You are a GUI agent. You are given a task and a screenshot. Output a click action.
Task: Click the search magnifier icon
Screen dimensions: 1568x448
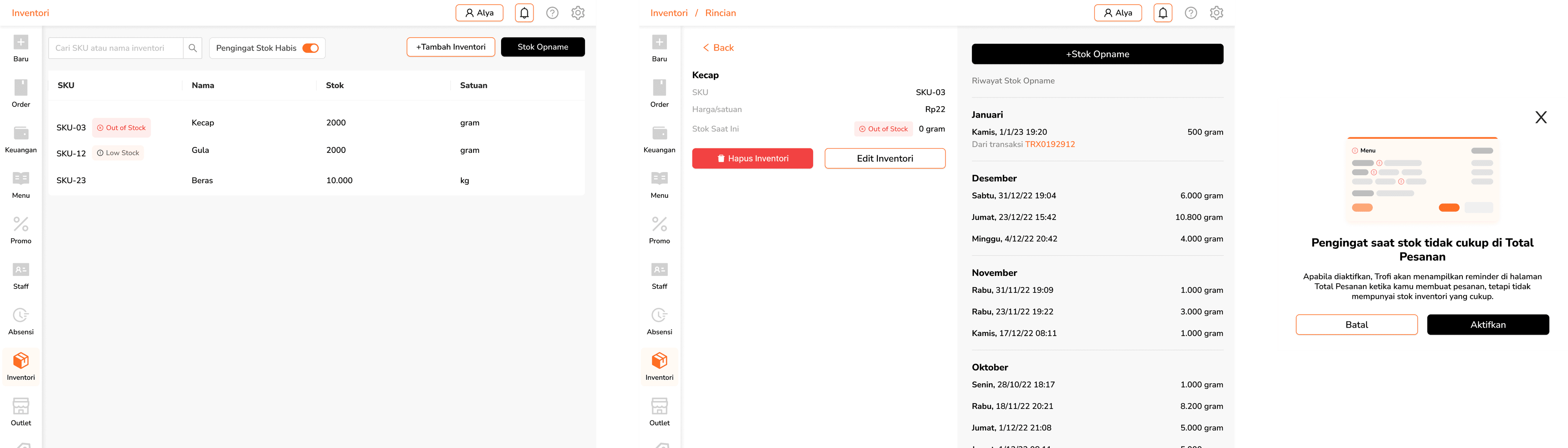tap(192, 48)
